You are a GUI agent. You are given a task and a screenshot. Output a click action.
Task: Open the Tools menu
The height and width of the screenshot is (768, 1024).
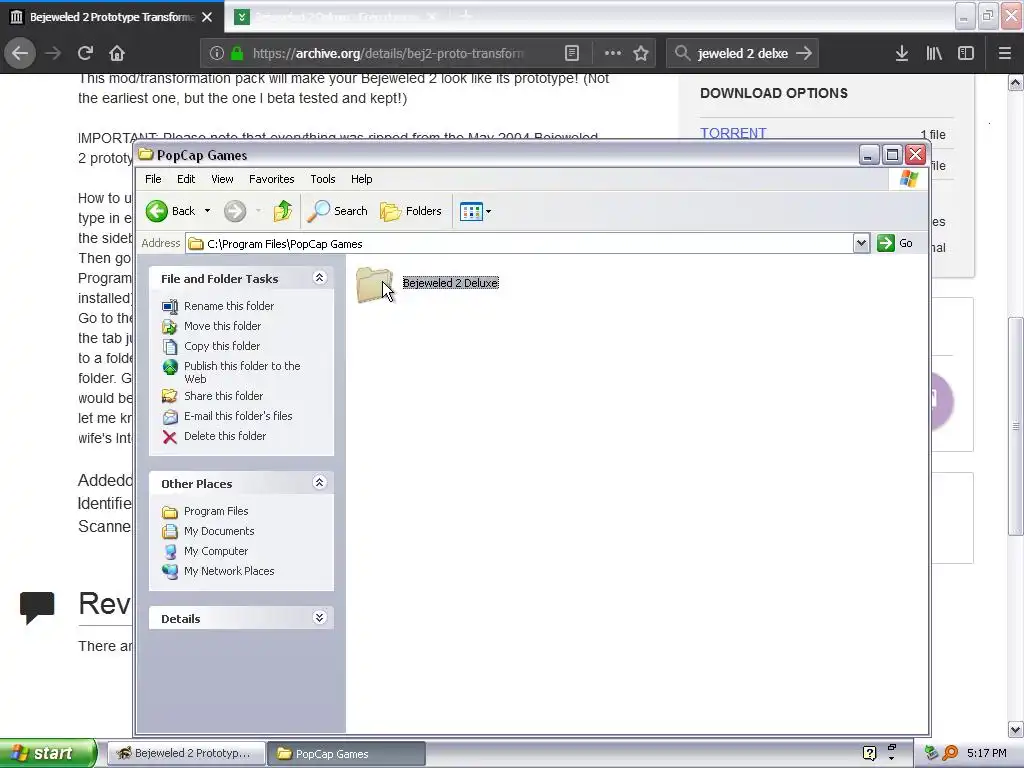323,179
